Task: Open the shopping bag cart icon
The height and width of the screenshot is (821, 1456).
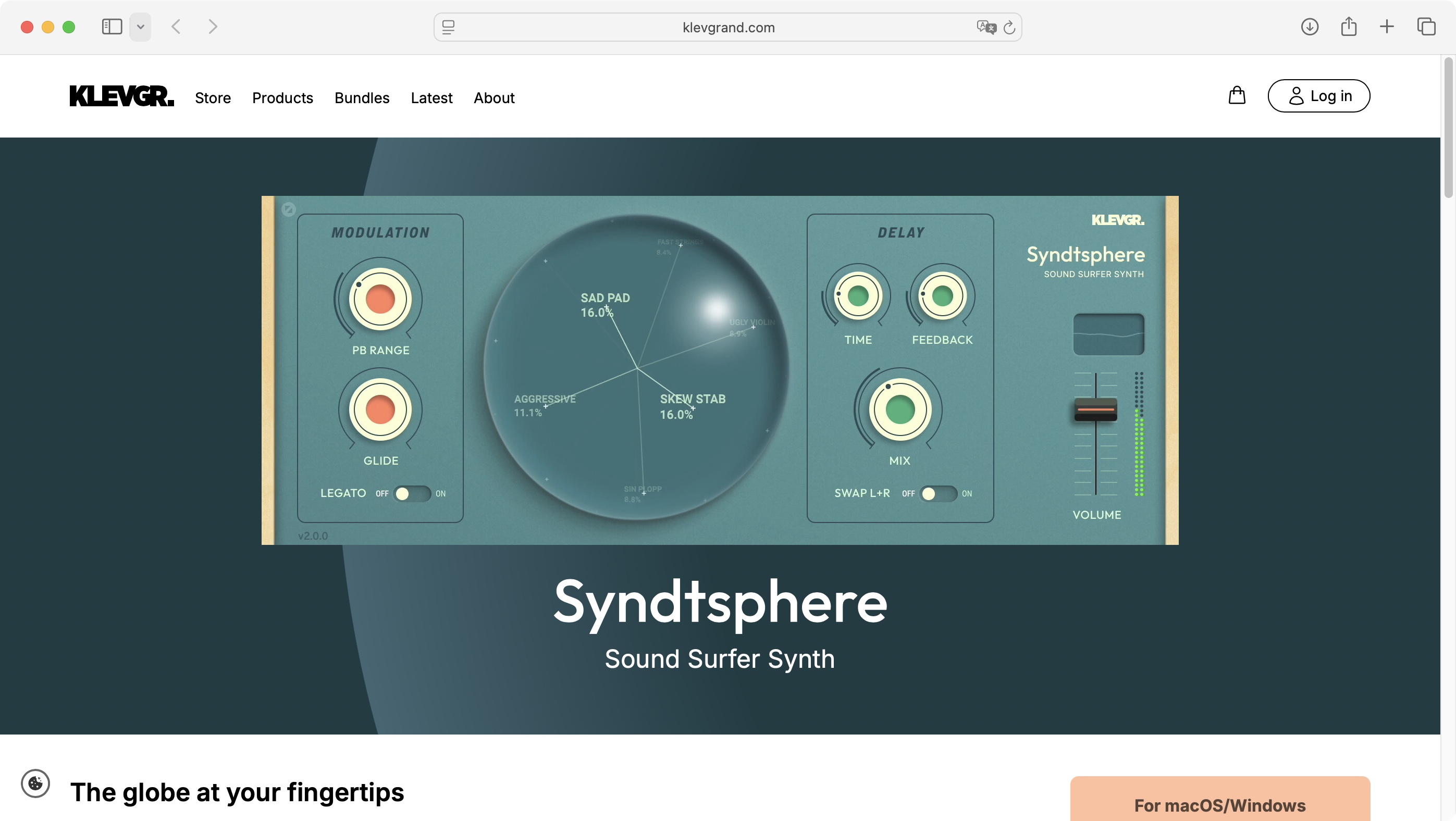Action: point(1237,95)
